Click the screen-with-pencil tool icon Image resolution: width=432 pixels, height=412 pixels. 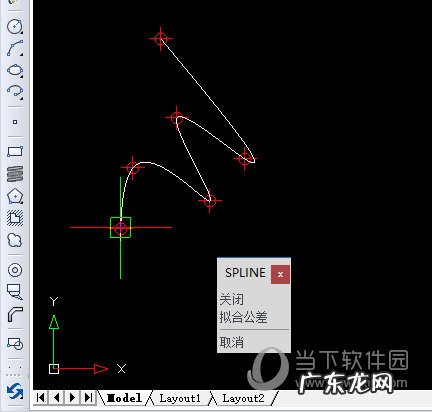(15, 291)
